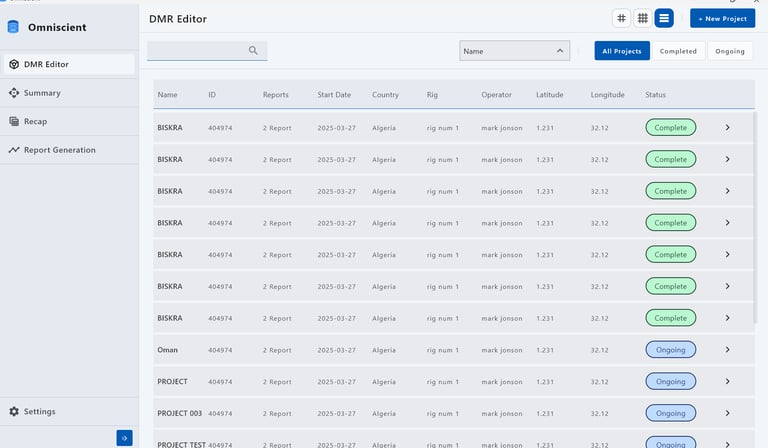Viewport: 768px width, 448px height.
Task: Click the Rig column header
Action: click(x=432, y=94)
